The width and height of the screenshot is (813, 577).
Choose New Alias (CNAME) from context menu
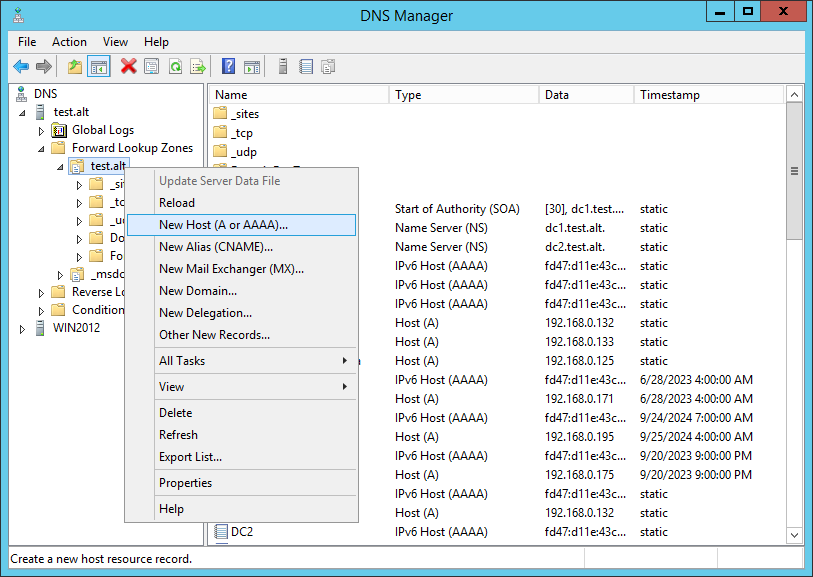tap(215, 247)
